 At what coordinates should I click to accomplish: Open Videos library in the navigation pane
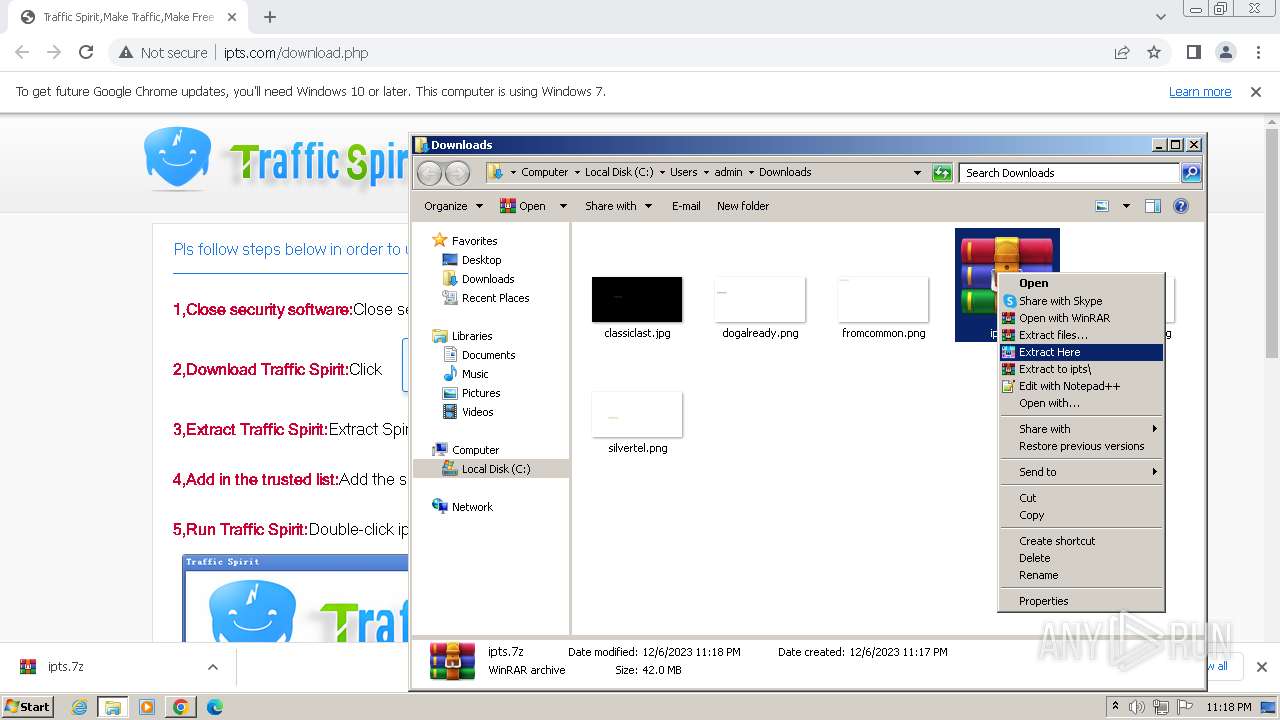tap(477, 412)
